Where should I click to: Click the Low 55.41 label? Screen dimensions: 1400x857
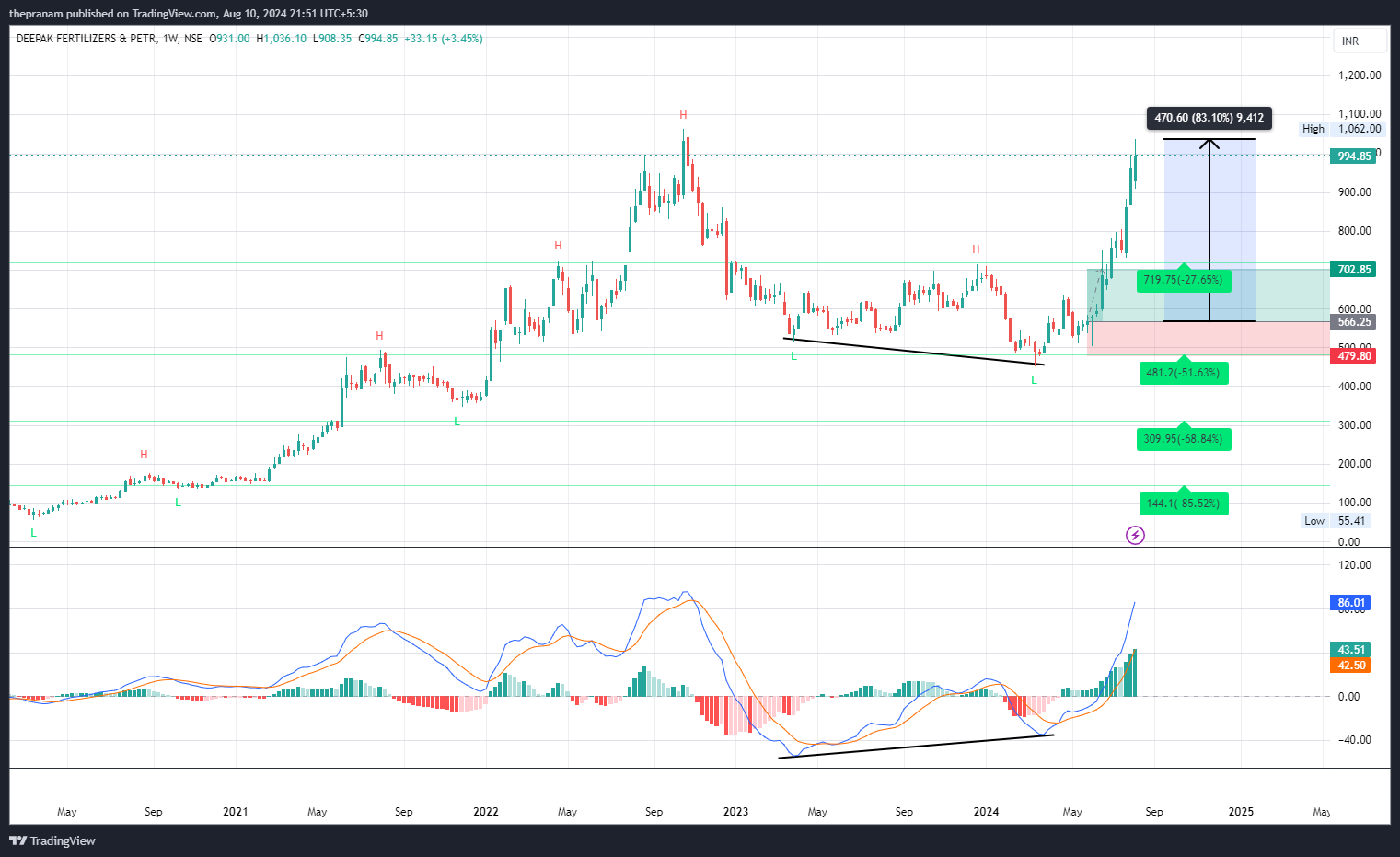(1336, 521)
